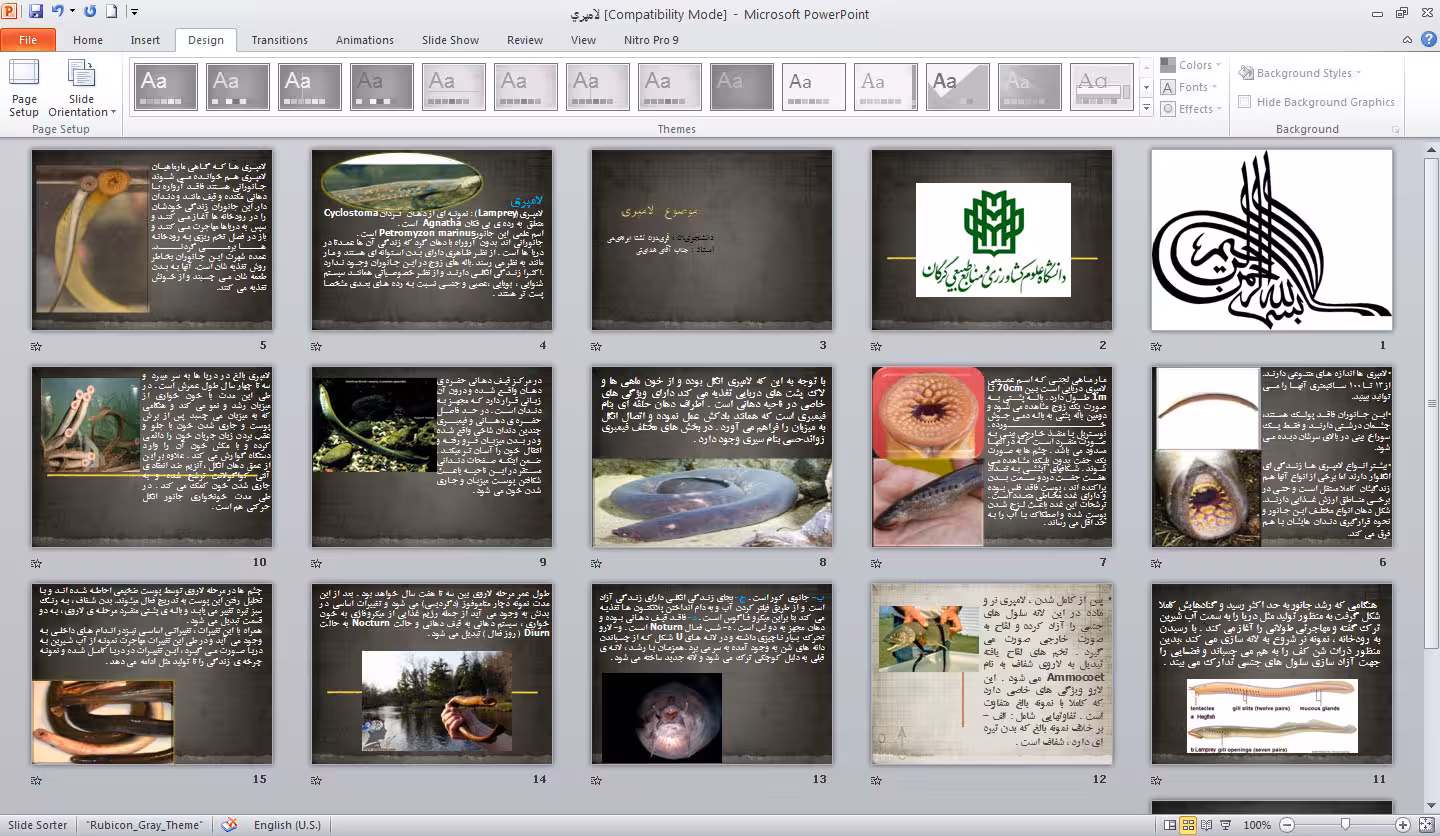Click the "Rubicon_Gray_Theme" status bar label

click(144, 825)
